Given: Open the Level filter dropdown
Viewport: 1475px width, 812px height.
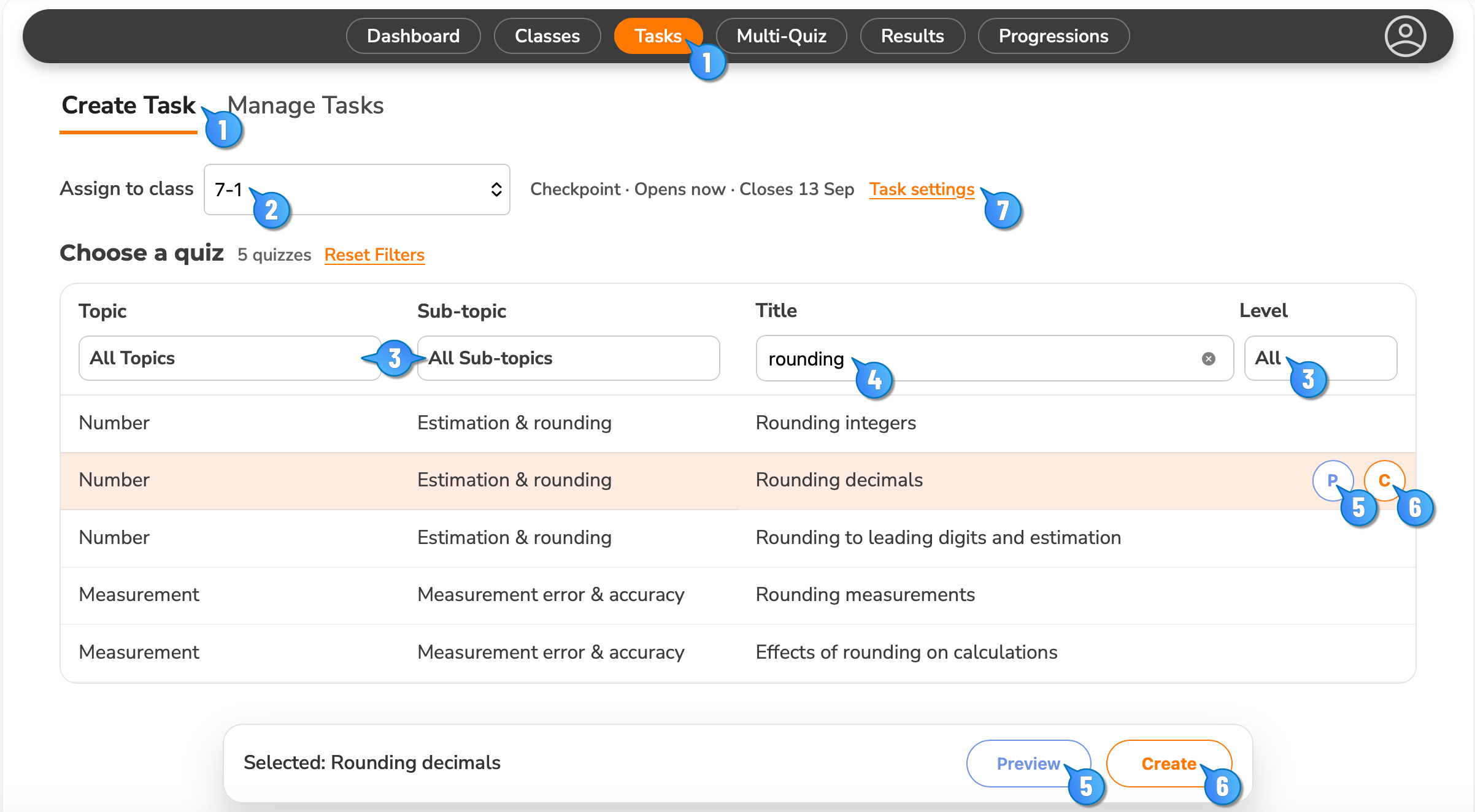Looking at the screenshot, I should point(1320,358).
